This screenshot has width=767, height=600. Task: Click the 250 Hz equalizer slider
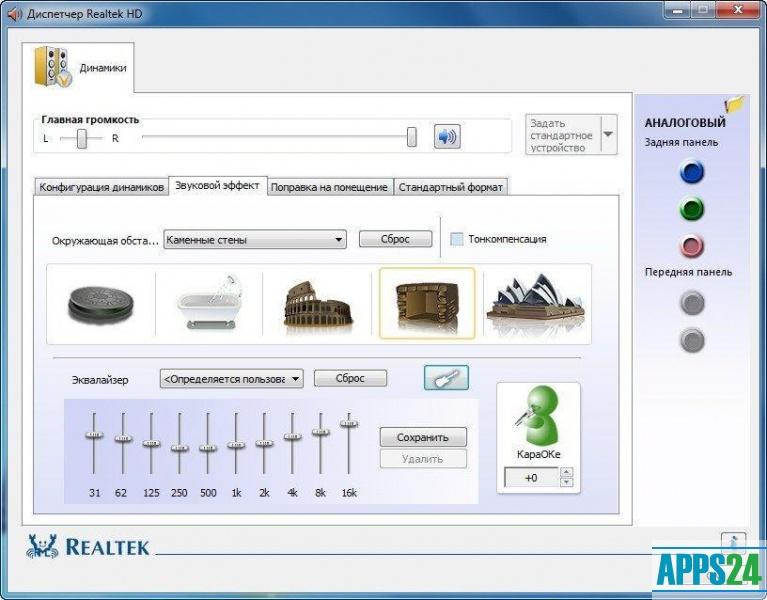[x=180, y=448]
